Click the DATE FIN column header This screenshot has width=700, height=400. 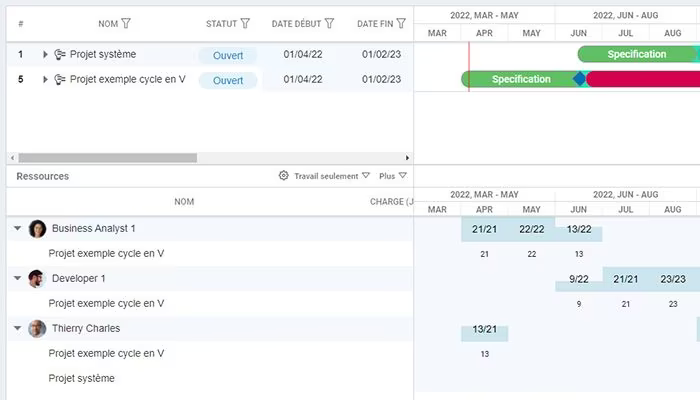tap(375, 24)
